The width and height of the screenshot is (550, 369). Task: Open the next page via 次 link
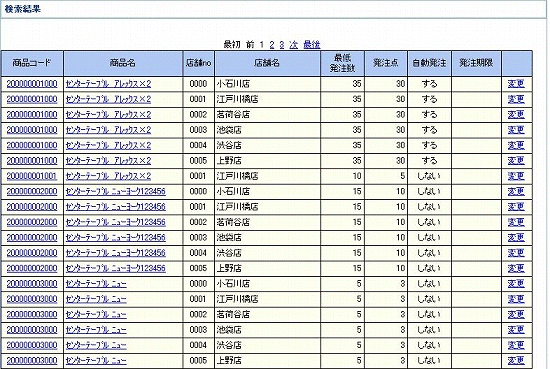294,45
